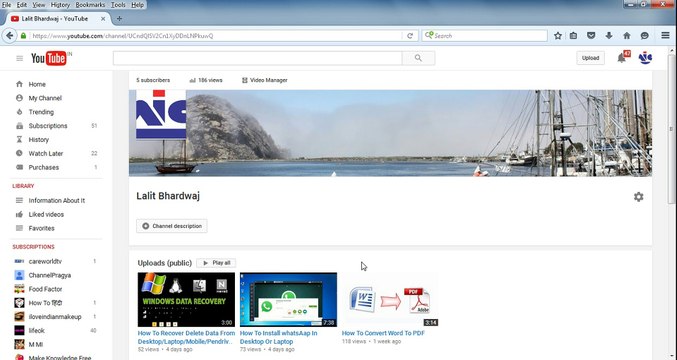The width and height of the screenshot is (677, 360).
Task: Click the 5 subscribers link
Action: pyautogui.click(x=153, y=80)
